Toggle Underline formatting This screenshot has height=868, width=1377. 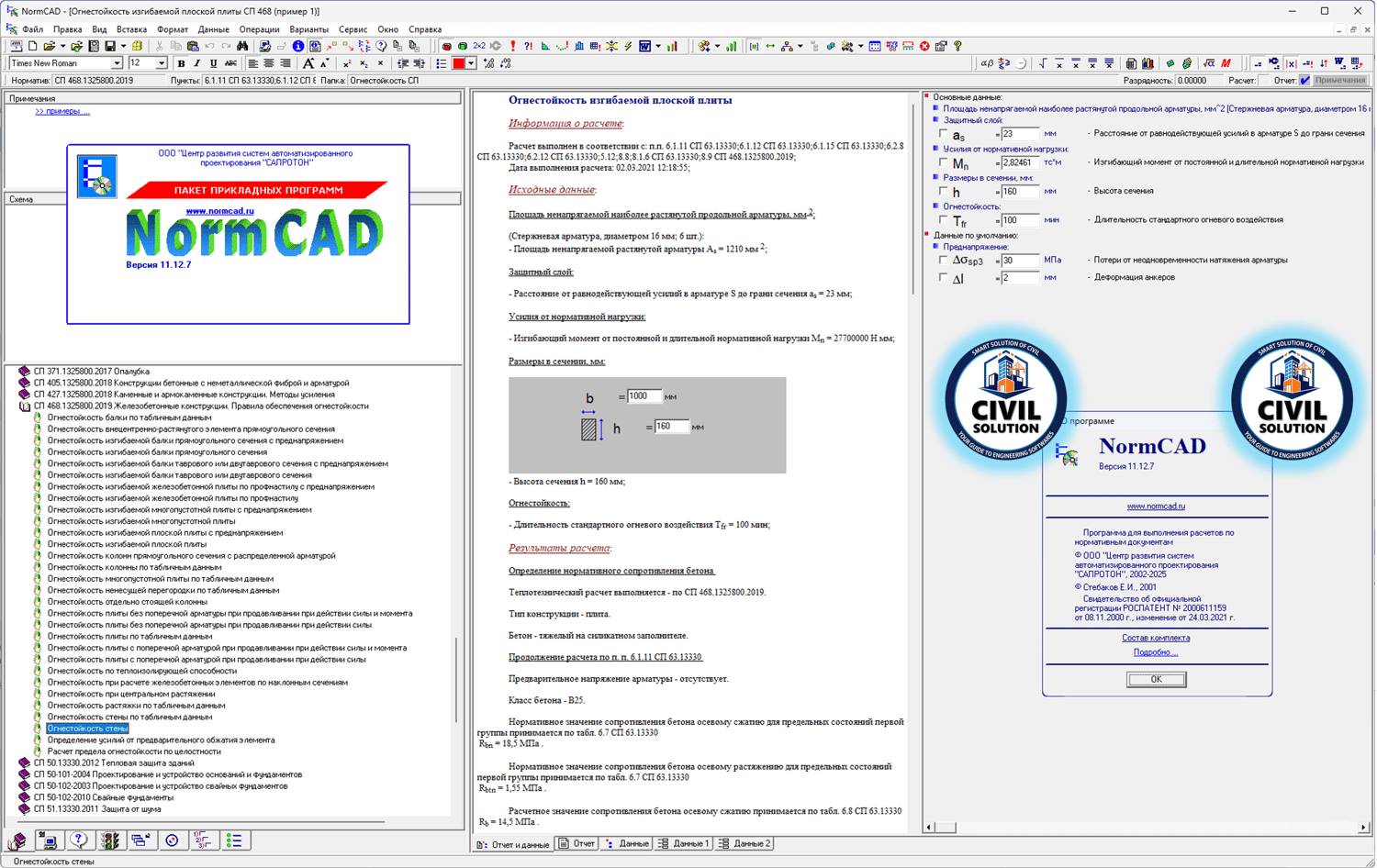coord(213,63)
